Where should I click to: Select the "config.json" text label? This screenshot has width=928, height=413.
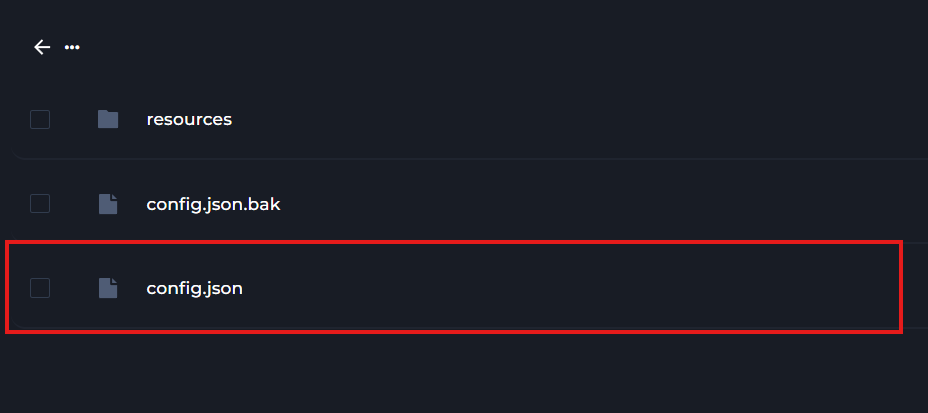194,288
